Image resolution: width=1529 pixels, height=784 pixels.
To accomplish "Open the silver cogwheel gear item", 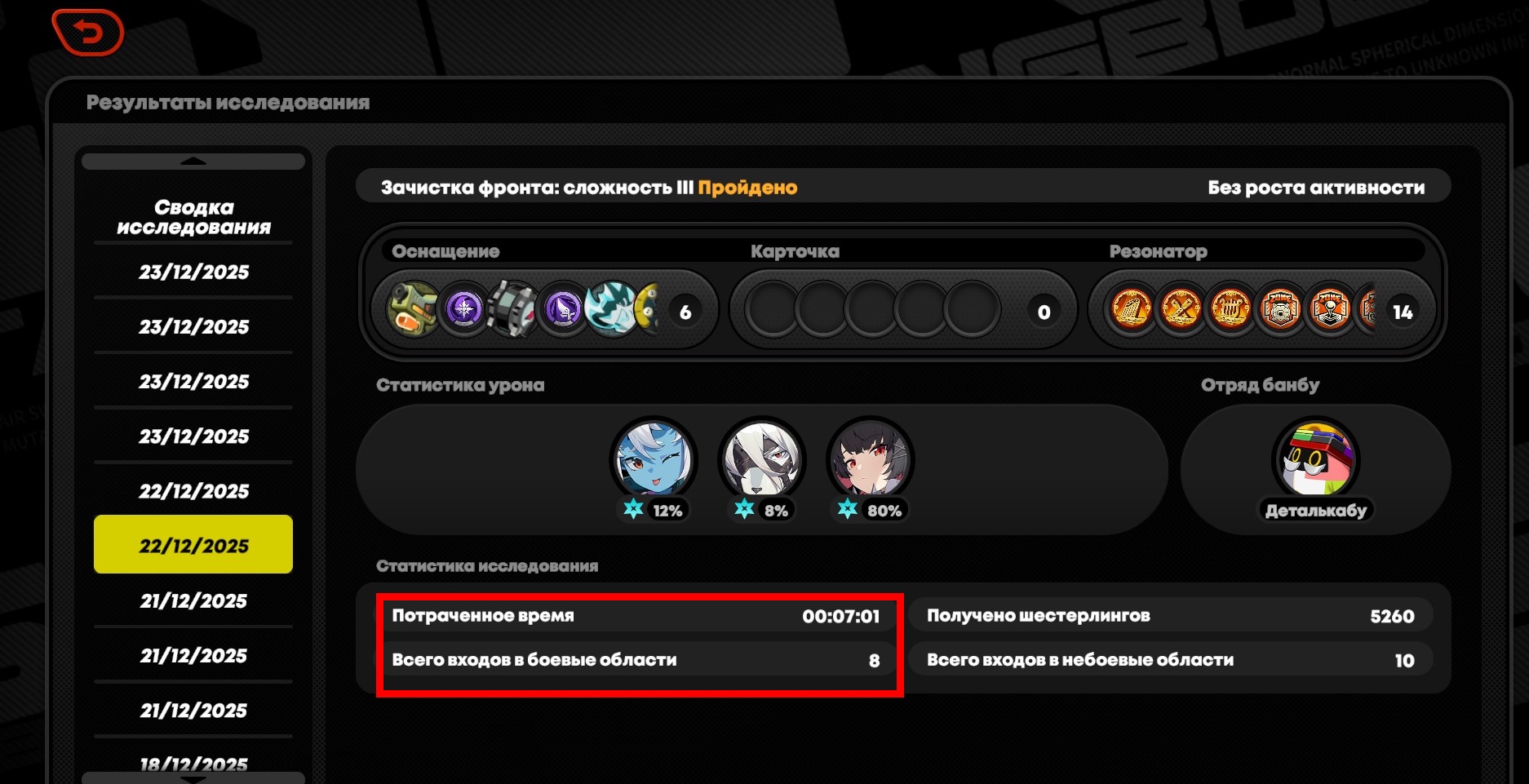I will pyautogui.click(x=513, y=310).
